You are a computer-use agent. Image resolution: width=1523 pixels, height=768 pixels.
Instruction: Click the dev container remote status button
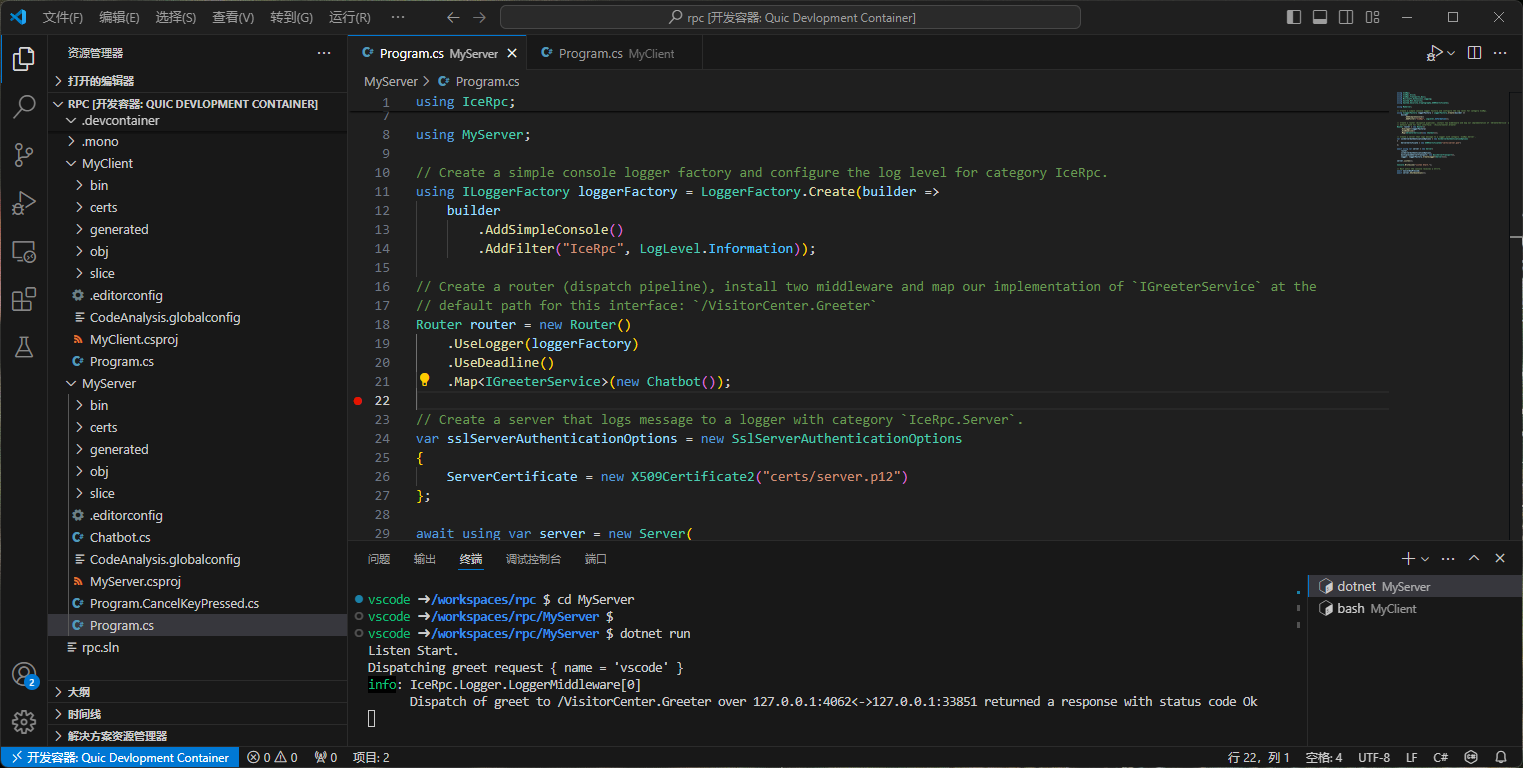(x=120, y=758)
